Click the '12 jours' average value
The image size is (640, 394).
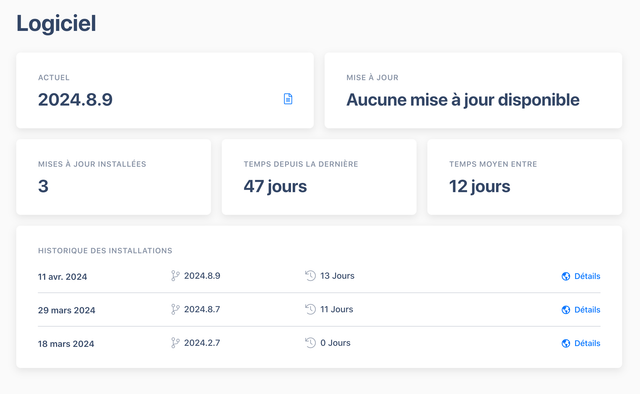pos(480,187)
